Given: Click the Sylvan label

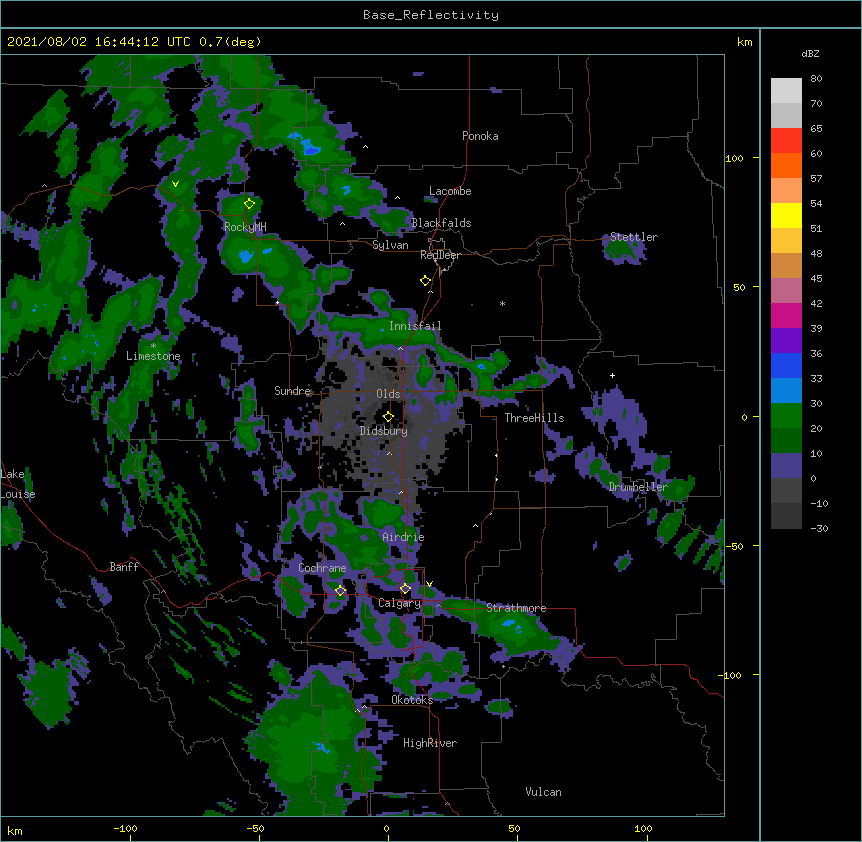Looking at the screenshot, I should 390,245.
